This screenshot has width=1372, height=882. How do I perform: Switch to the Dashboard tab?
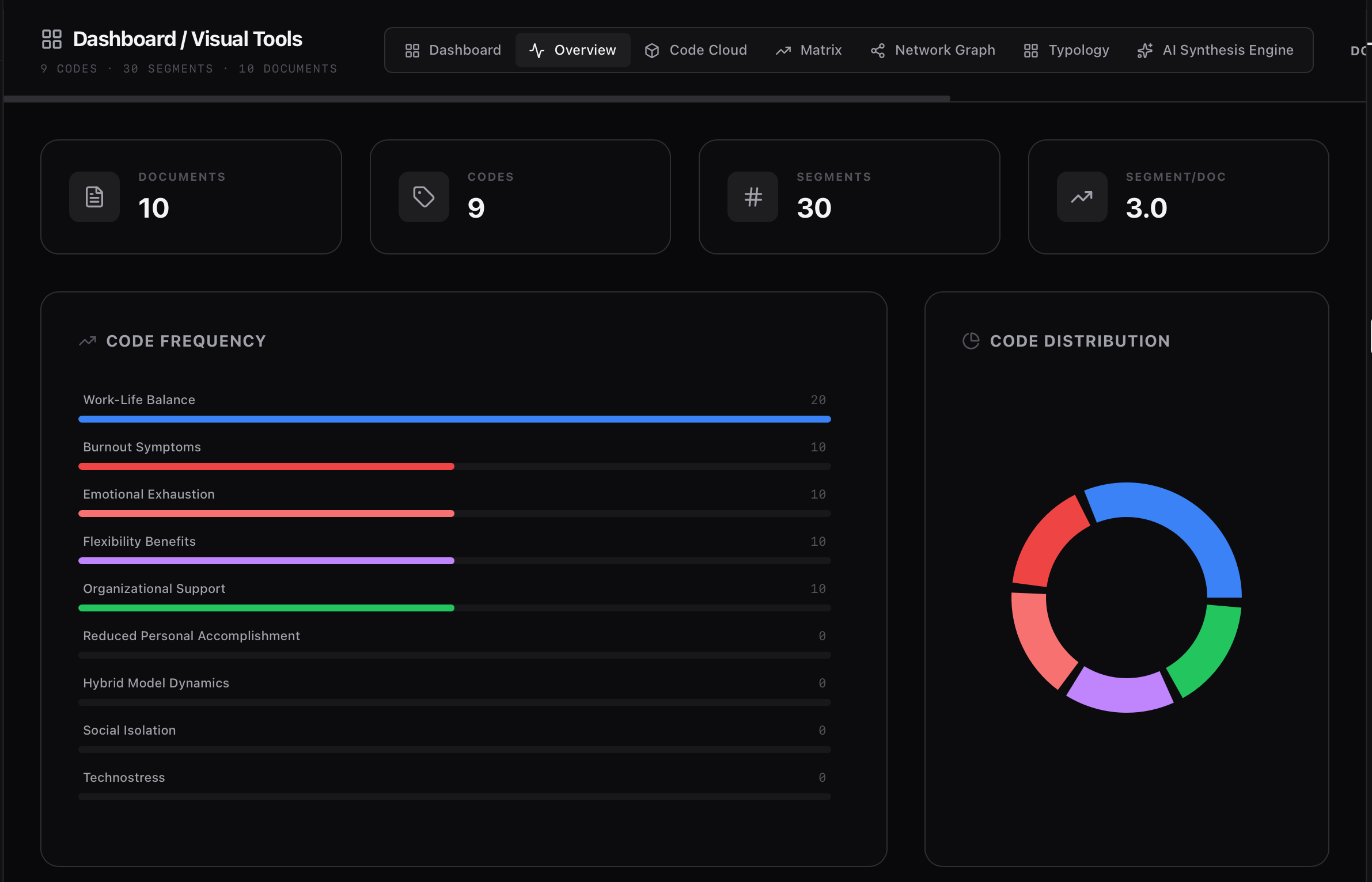(453, 50)
